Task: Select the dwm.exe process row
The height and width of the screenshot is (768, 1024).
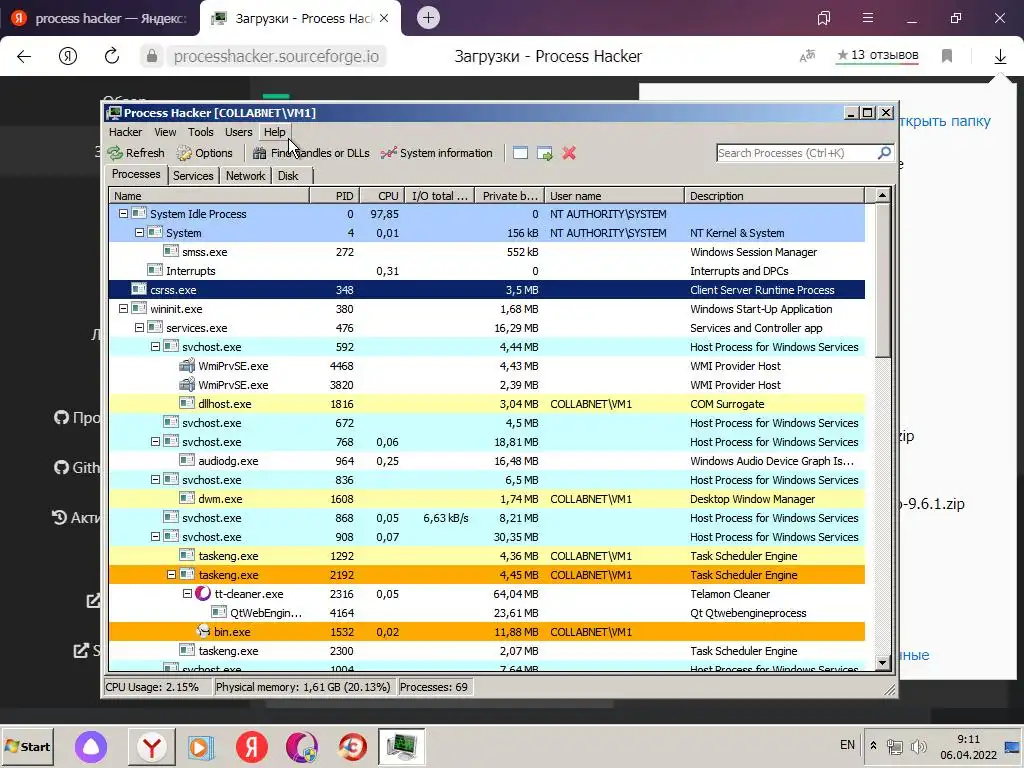Action: point(487,498)
